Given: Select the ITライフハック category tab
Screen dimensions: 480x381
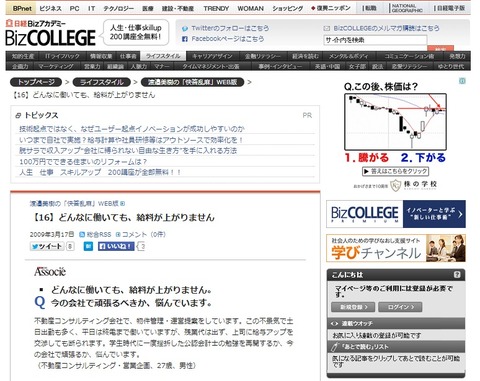Looking at the screenshot, I should pyautogui.click(x=62, y=56).
